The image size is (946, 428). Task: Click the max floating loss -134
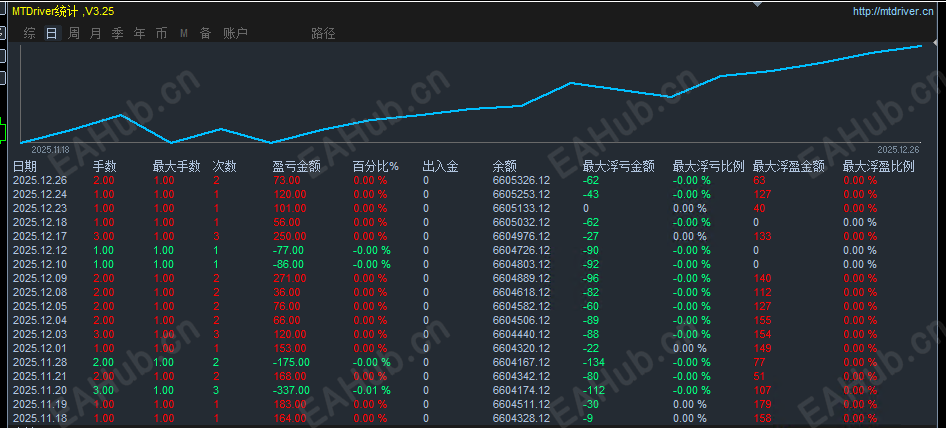coord(594,362)
